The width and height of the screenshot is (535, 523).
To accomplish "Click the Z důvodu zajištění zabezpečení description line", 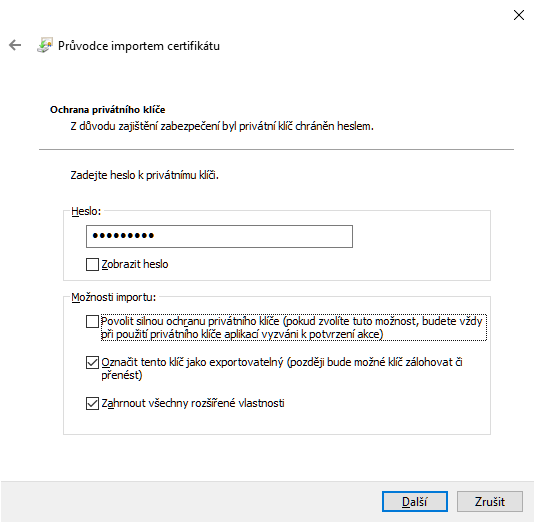I will (x=222, y=126).
